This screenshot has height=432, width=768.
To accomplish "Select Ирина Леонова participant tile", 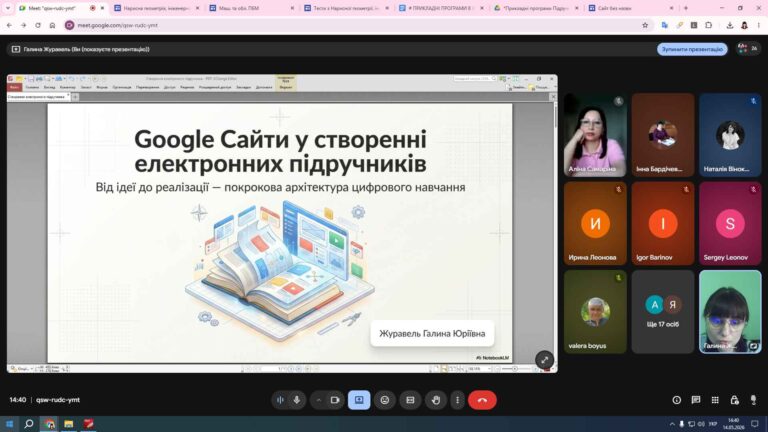I will point(595,223).
